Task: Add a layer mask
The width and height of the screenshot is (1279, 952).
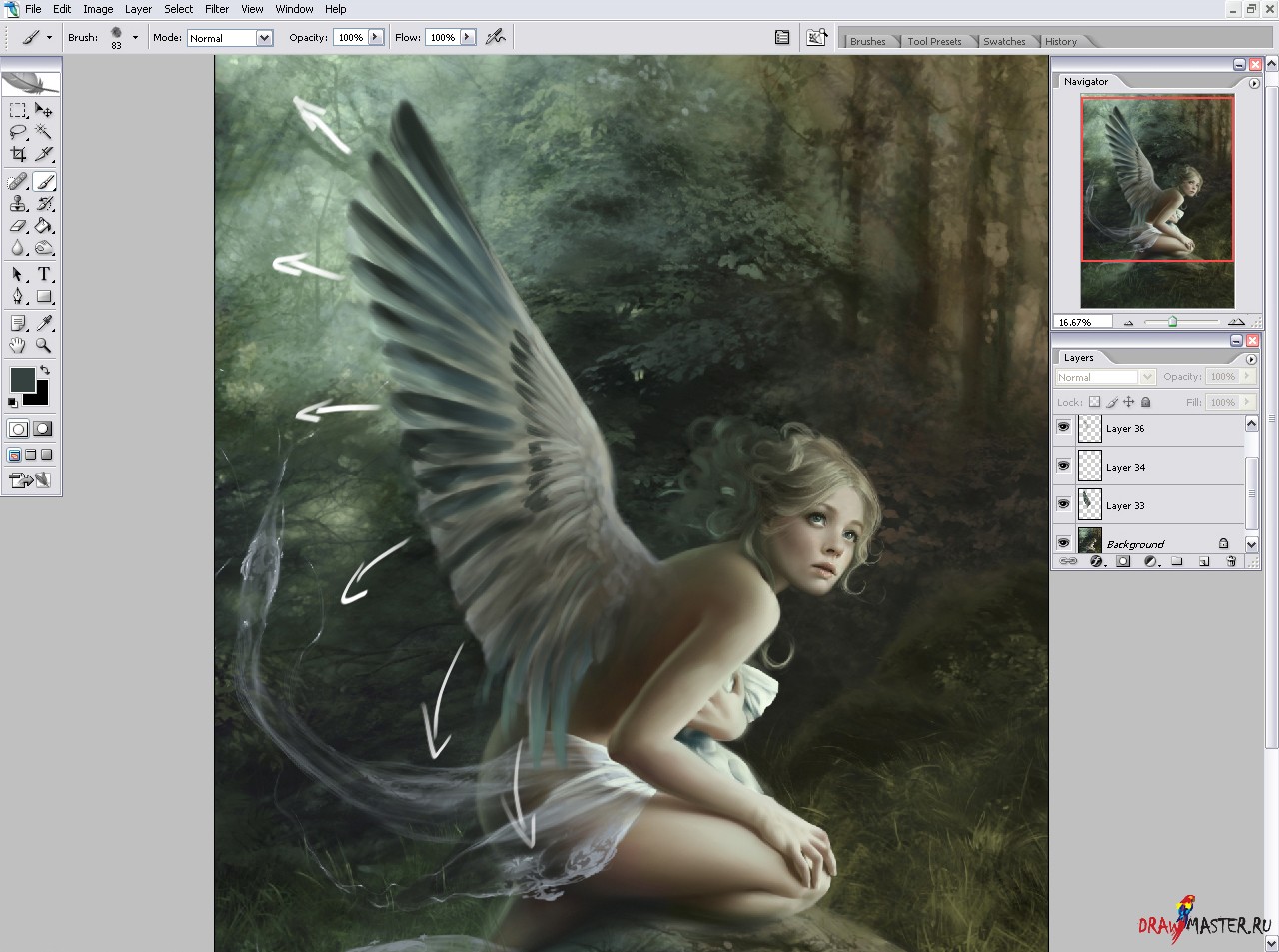Action: point(1123,561)
